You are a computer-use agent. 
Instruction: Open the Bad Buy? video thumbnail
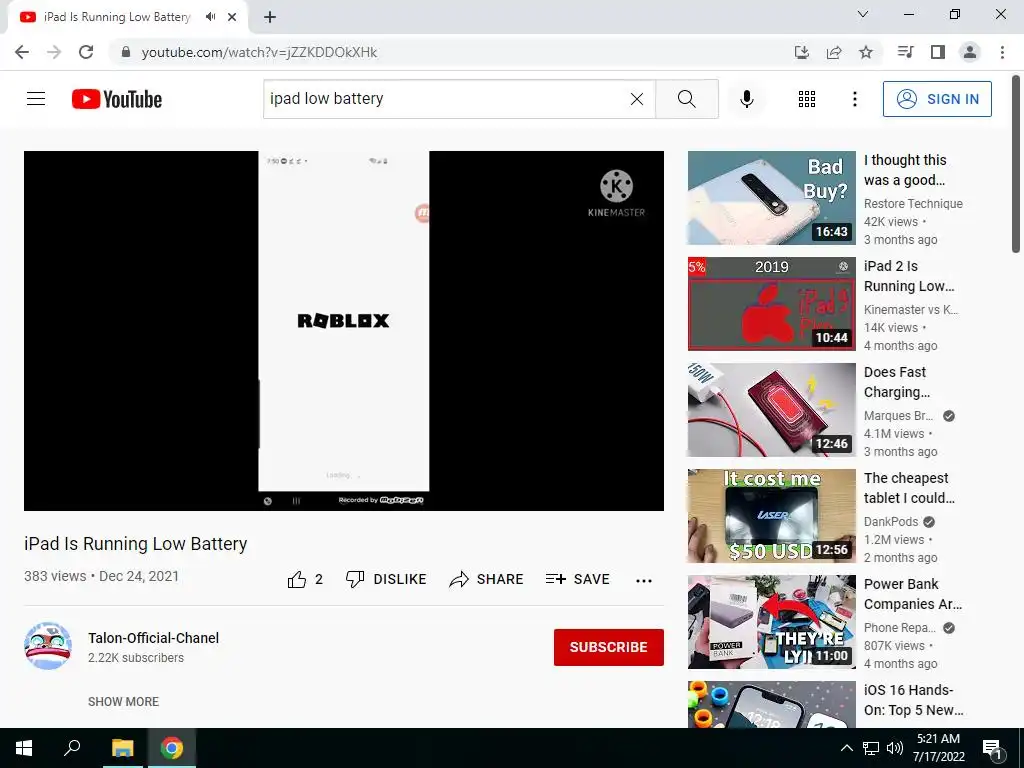point(771,198)
